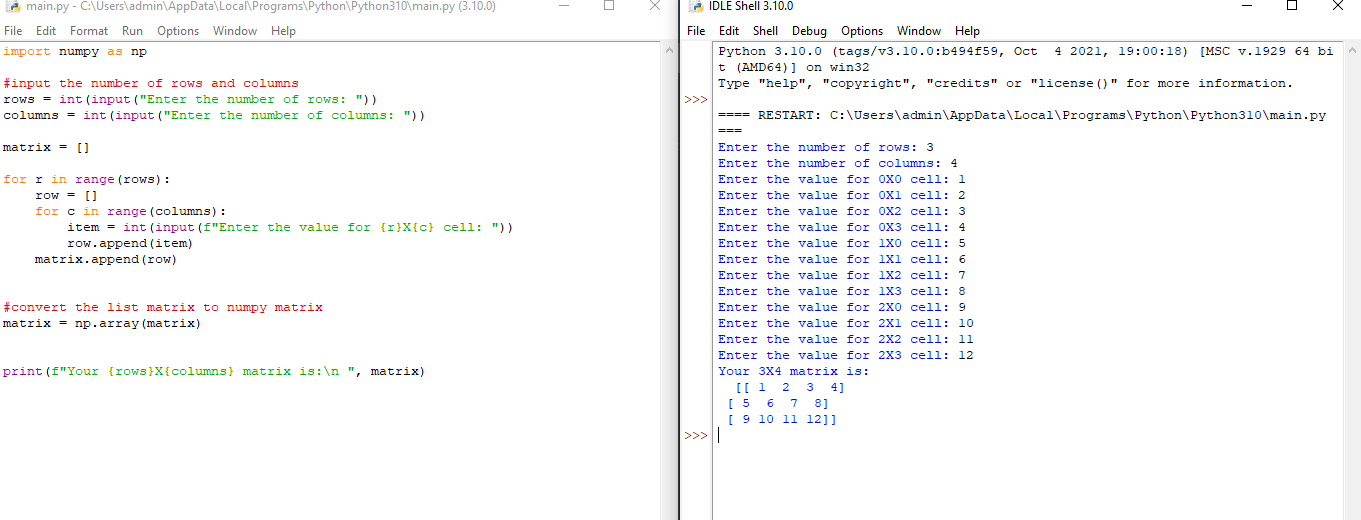Open the Debug menu in IDLE Shell
Screen dimensions: 1361x520
(809, 31)
